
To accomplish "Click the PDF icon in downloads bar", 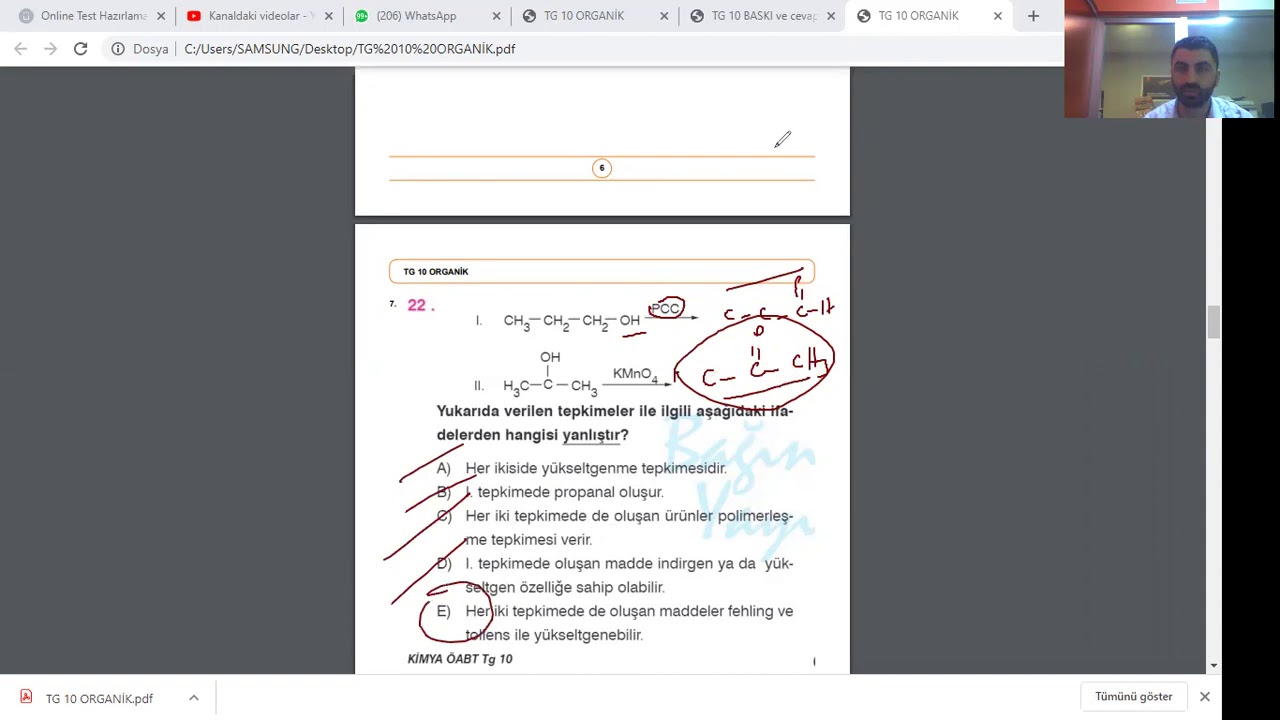I will [x=26, y=697].
